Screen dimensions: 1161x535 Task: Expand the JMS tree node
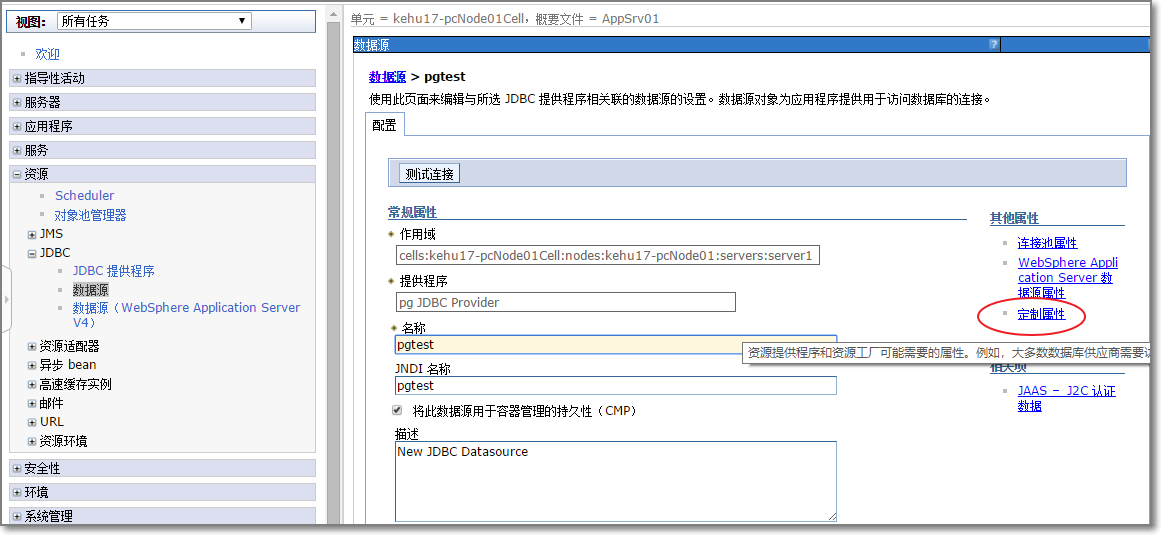[x=32, y=234]
